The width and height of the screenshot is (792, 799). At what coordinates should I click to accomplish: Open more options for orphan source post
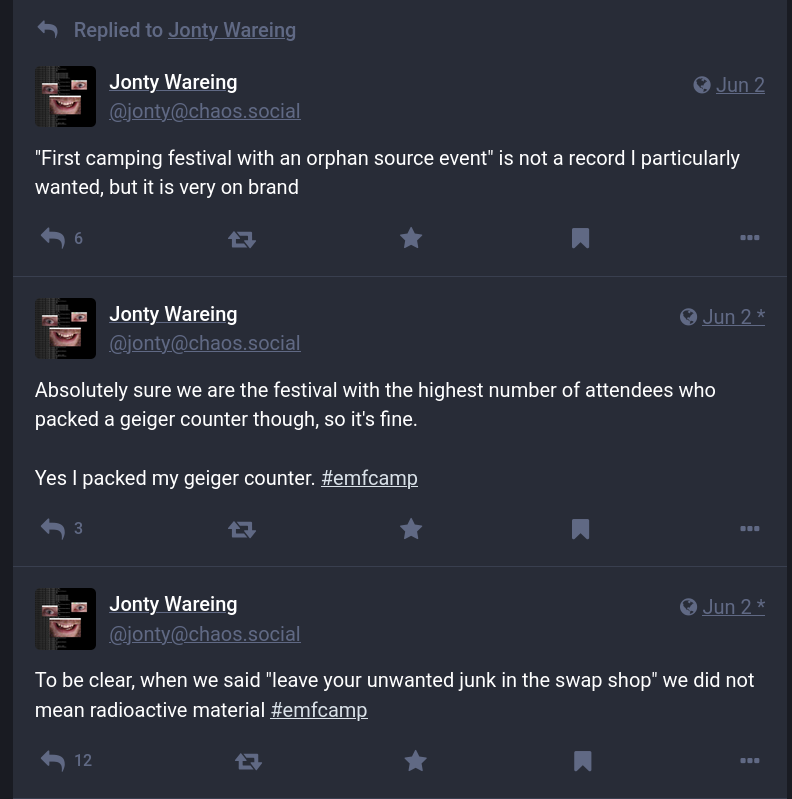749,237
